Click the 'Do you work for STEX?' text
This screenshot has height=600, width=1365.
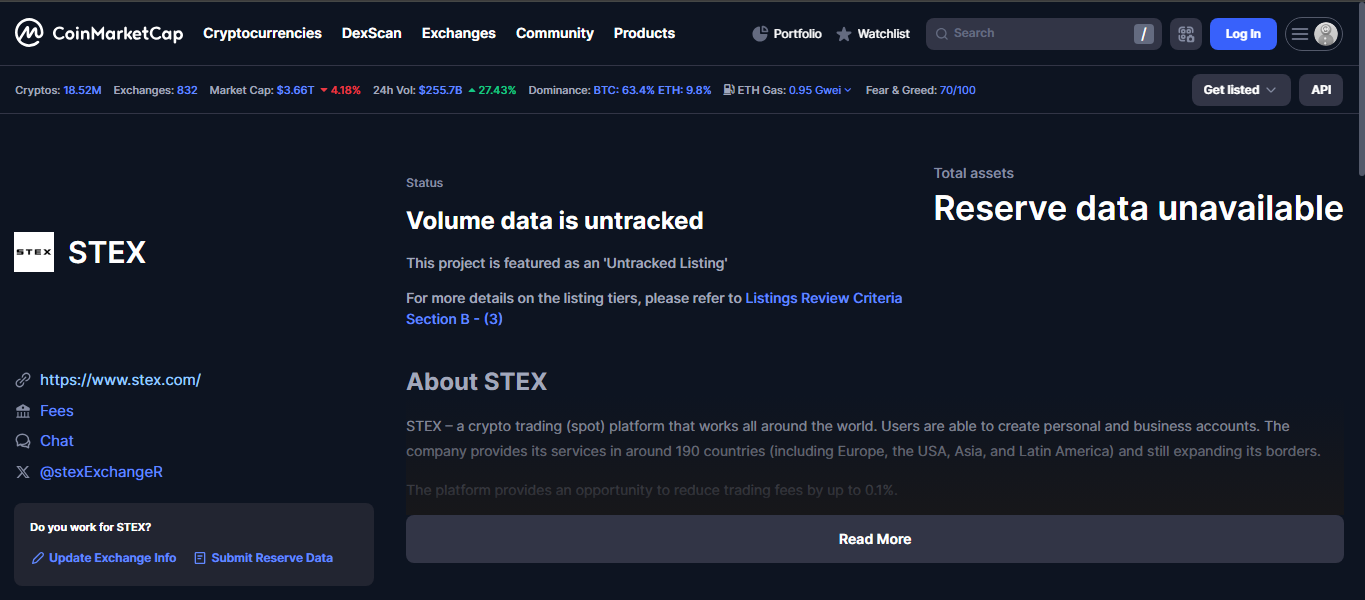point(91,527)
